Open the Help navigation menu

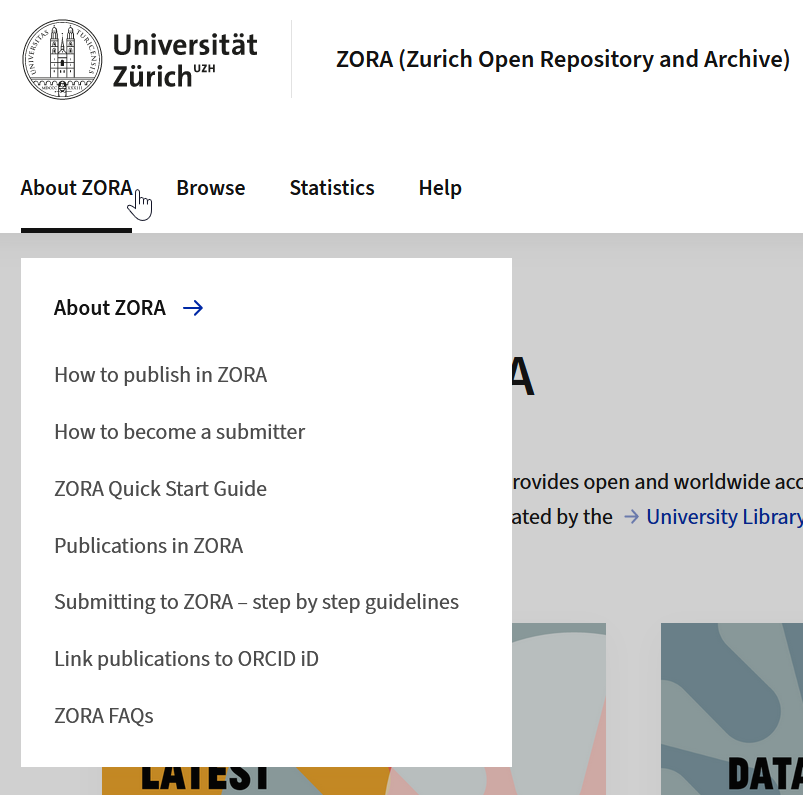[440, 188]
